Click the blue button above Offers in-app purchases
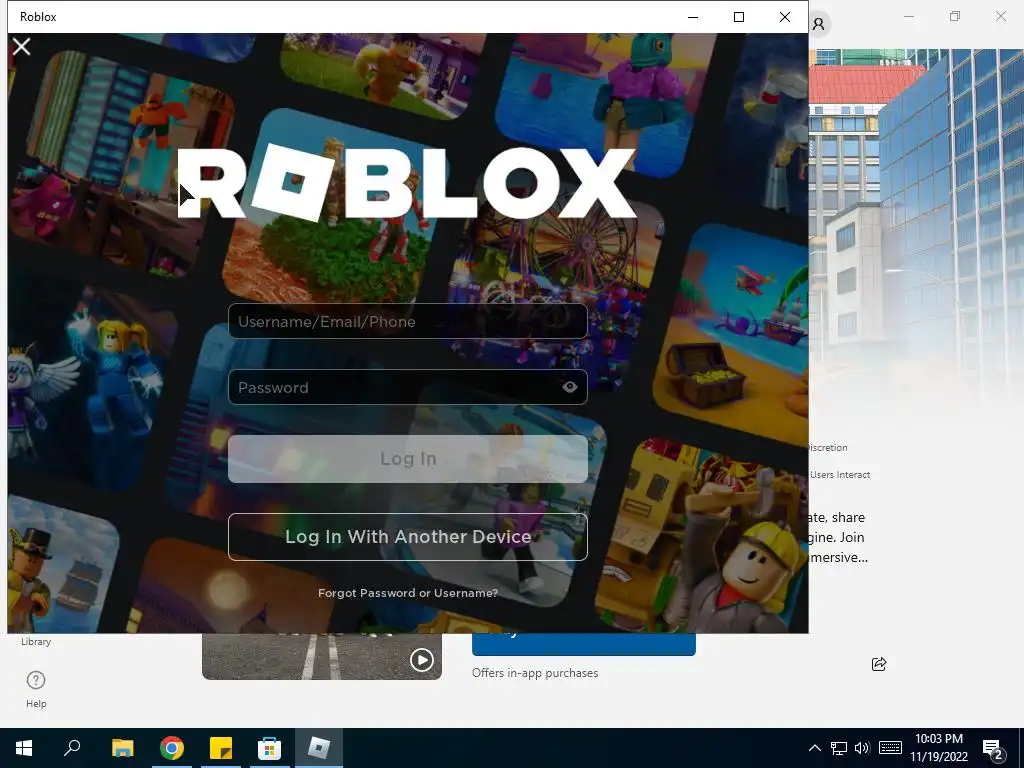Viewport: 1024px width, 768px height. click(x=584, y=644)
